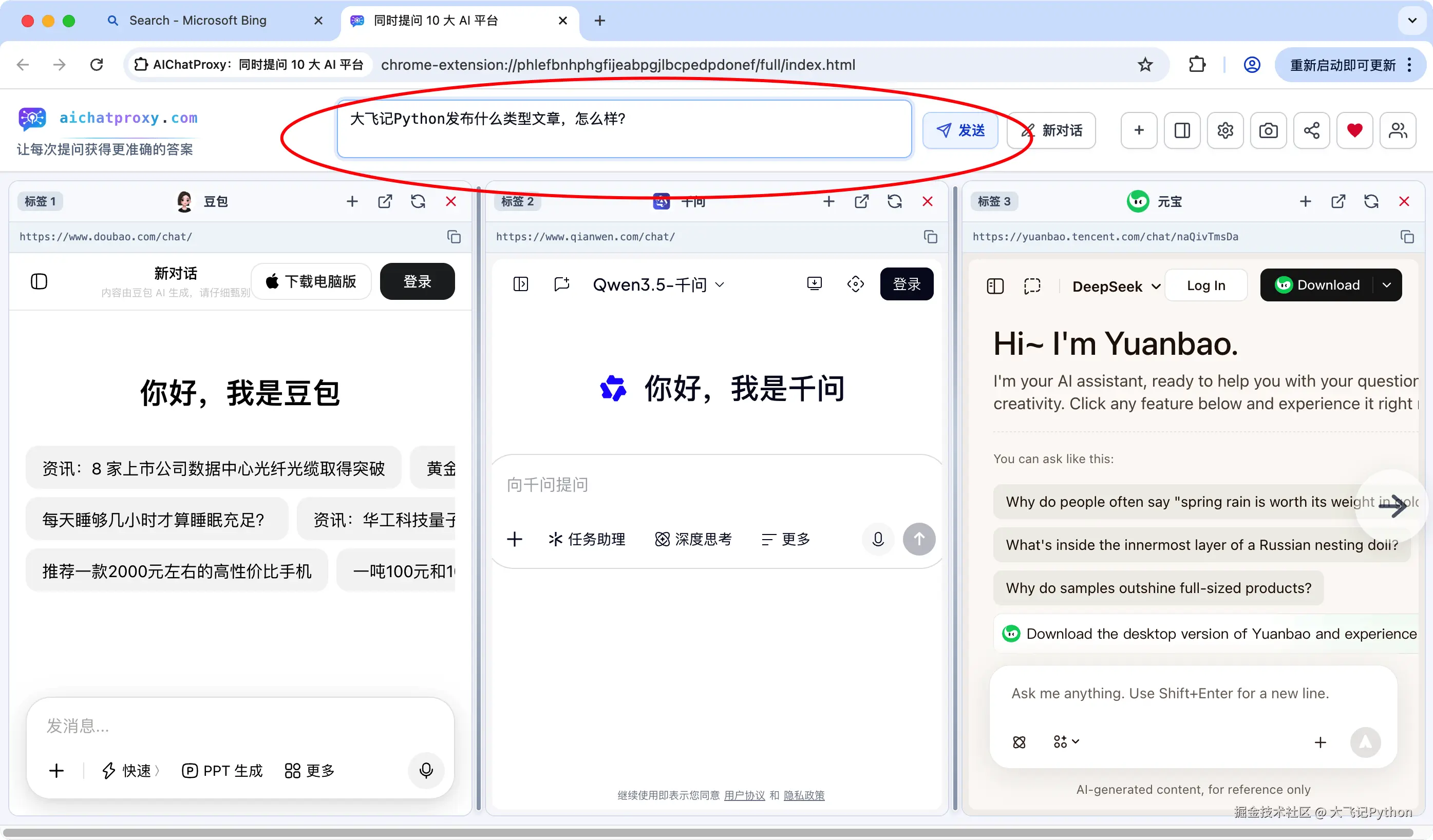Toggle the 豆包 sidebar panel

coord(39,281)
